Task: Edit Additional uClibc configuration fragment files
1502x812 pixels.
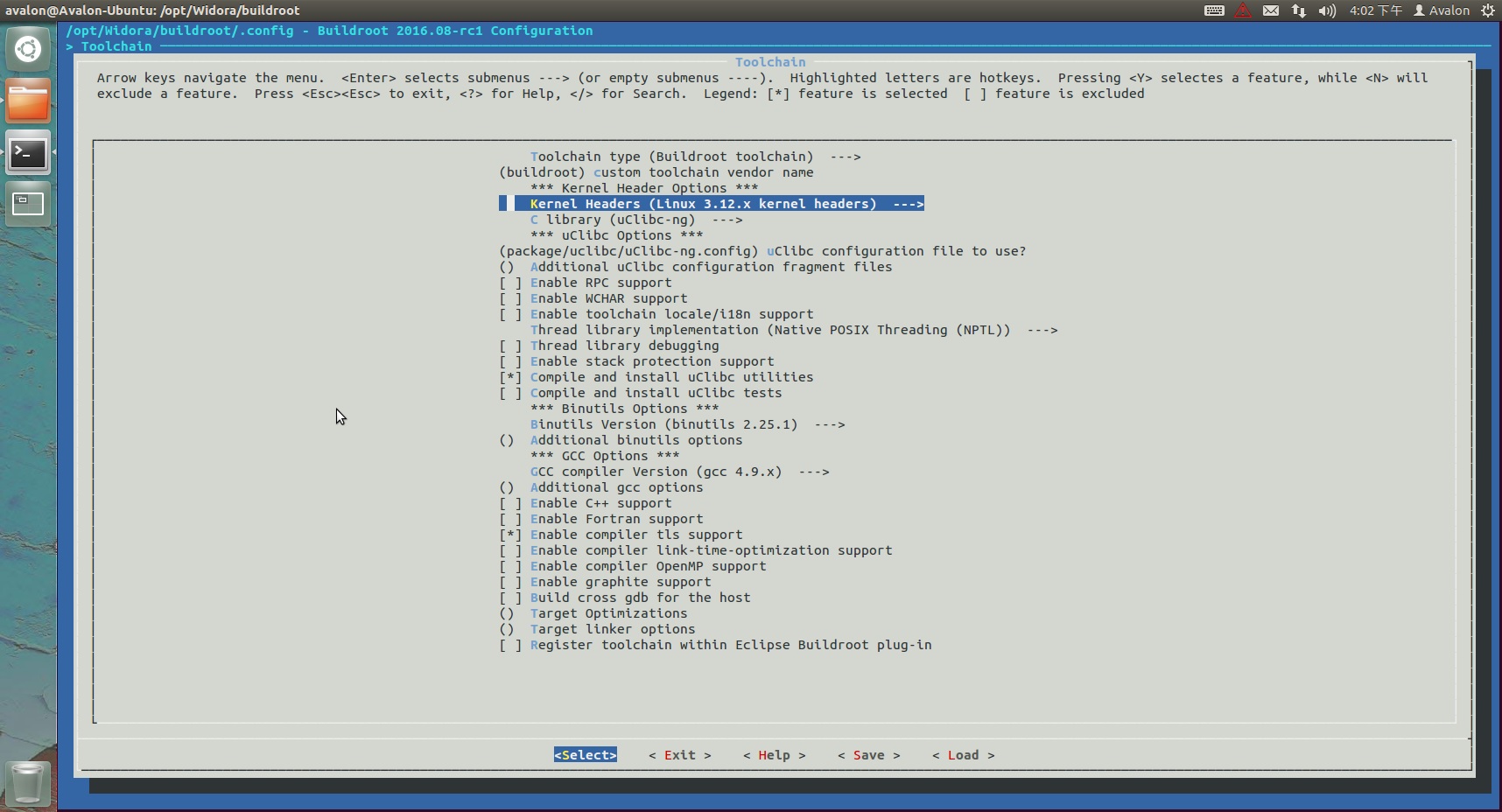Action: point(696,267)
